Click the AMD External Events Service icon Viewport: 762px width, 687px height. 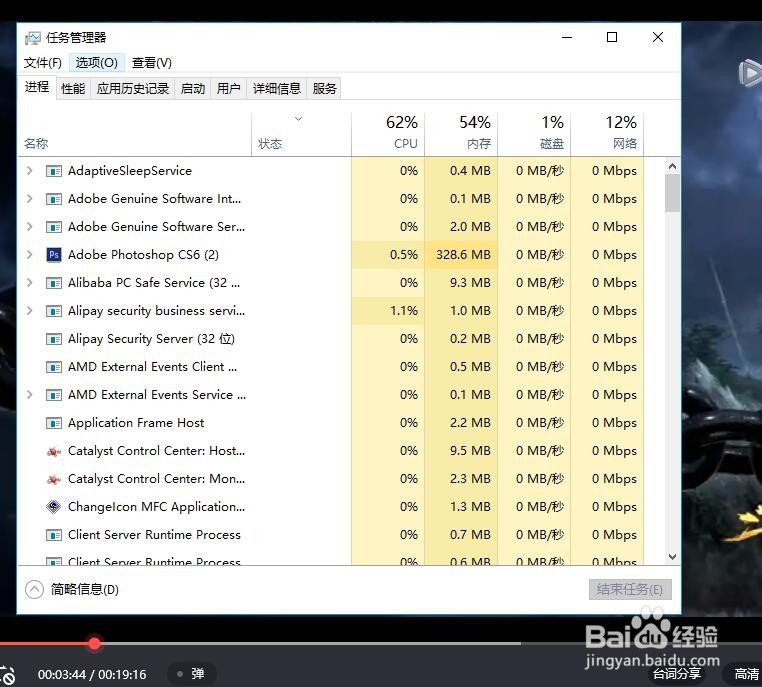pos(53,395)
